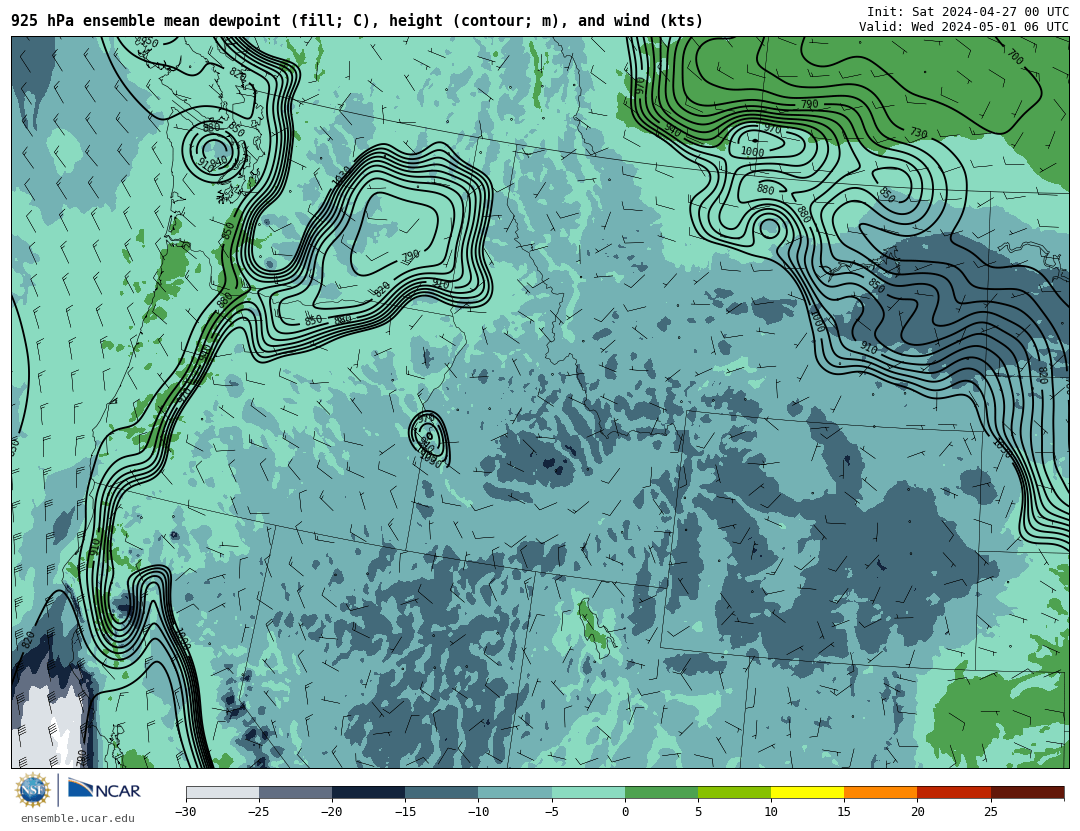Click the 10 tick label on the colorbar
The height and width of the screenshot is (831, 1080).
771,812
